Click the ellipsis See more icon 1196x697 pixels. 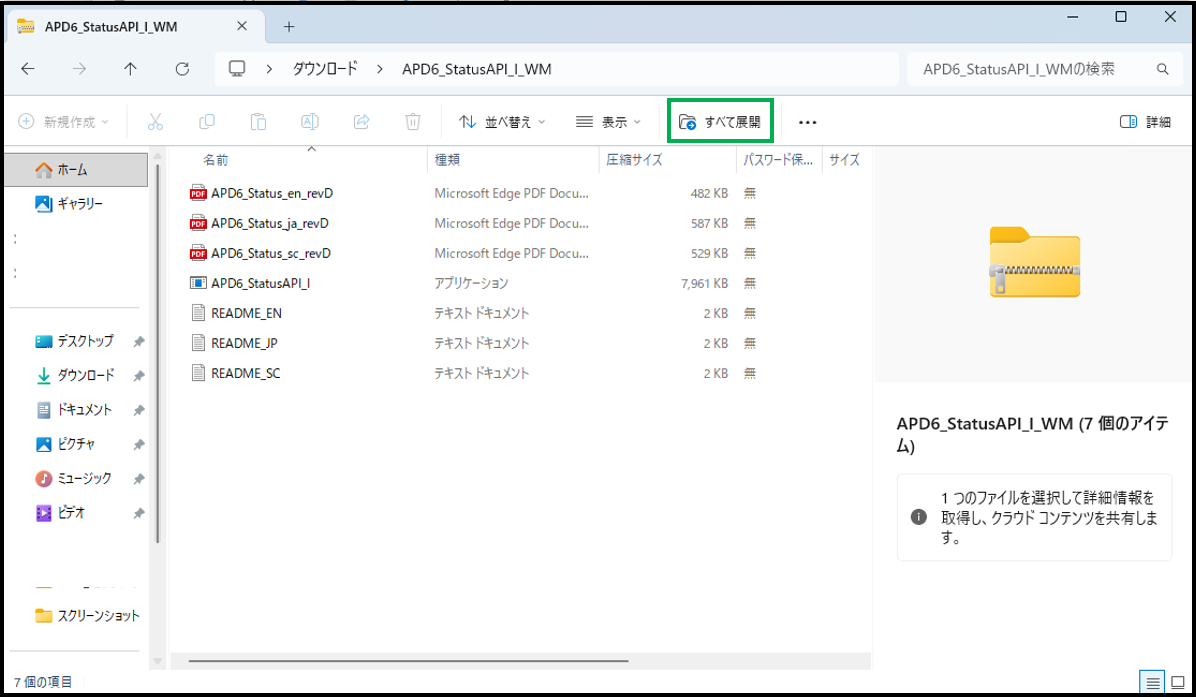[x=807, y=122]
